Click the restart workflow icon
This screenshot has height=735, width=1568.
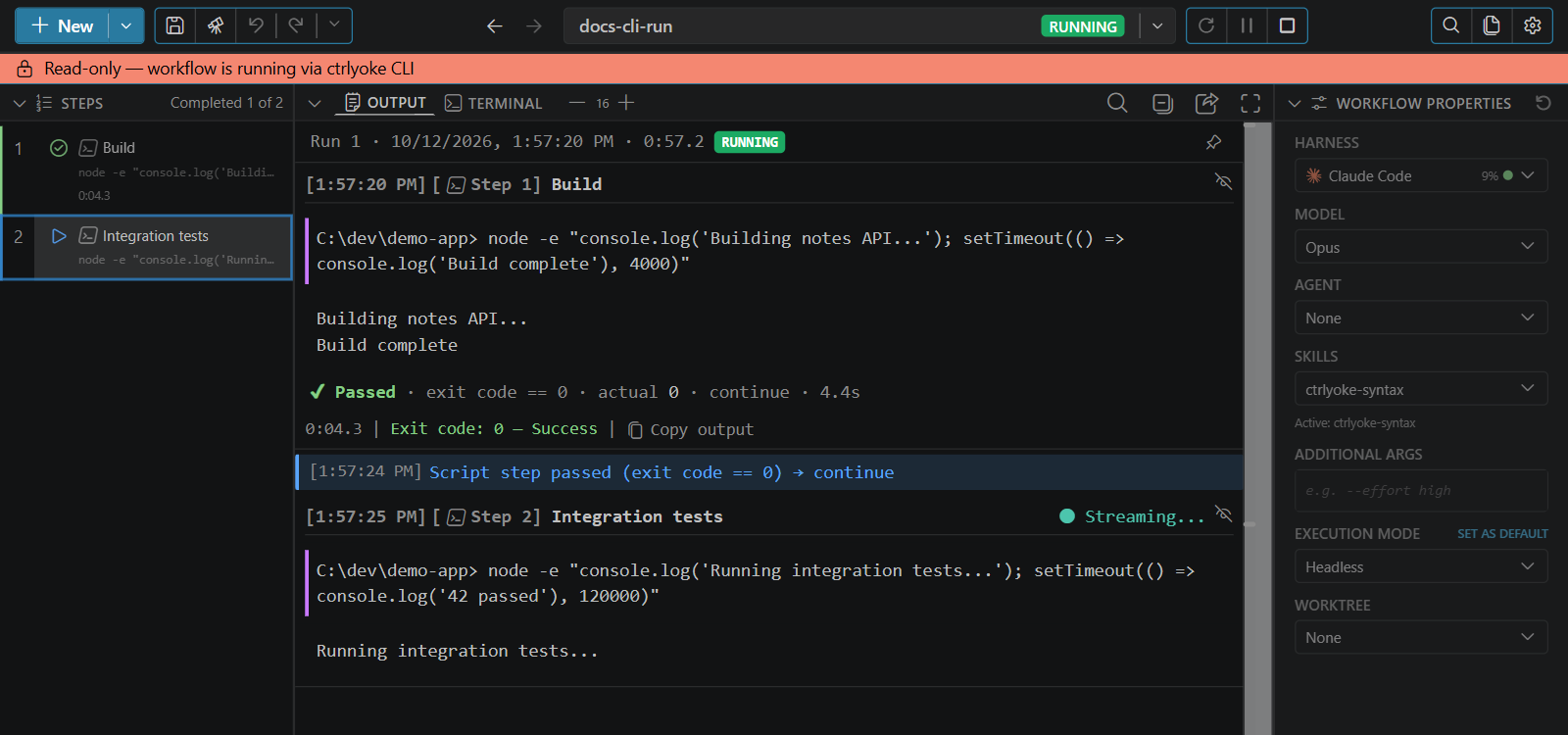click(1206, 25)
